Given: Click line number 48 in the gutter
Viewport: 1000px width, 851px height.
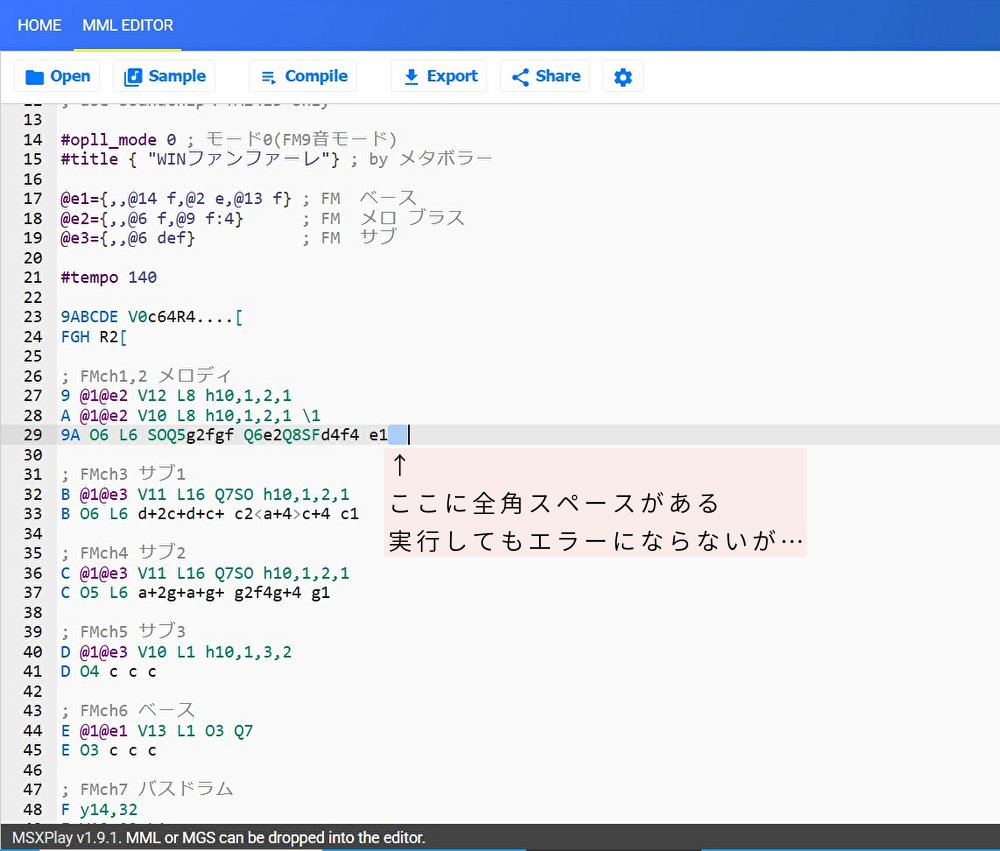Looking at the screenshot, I should coord(33,810).
